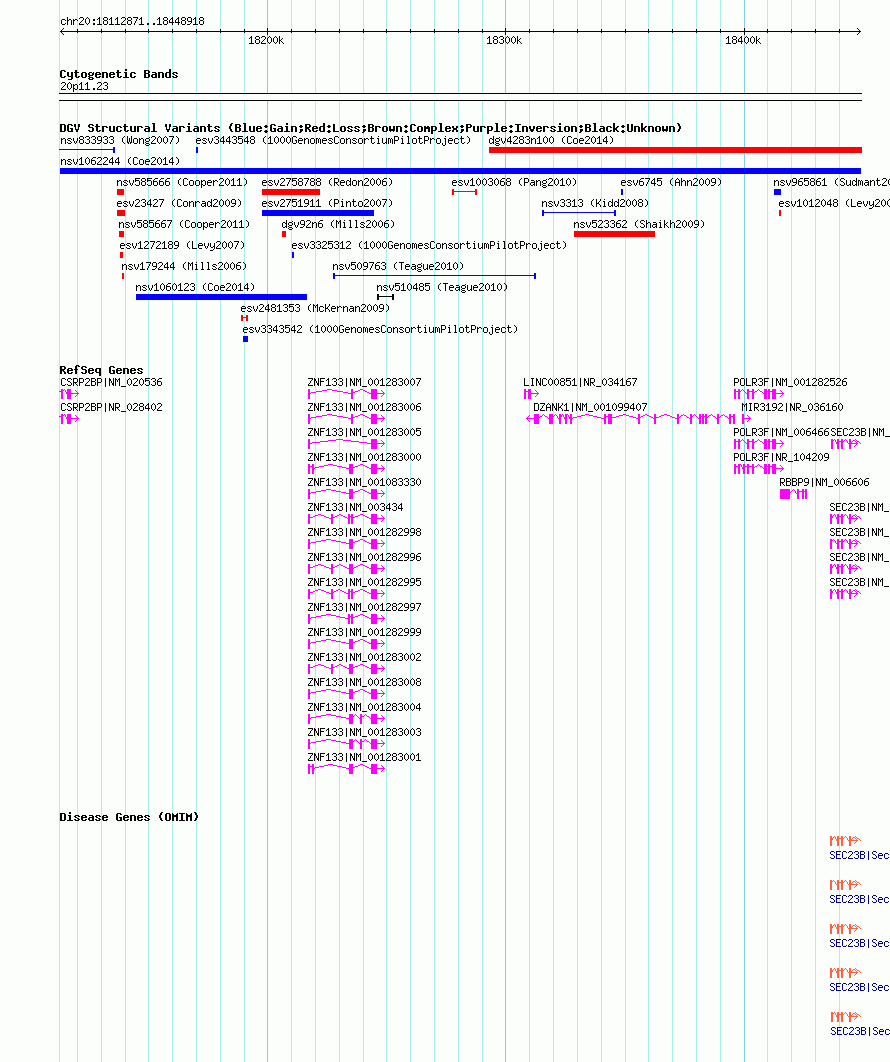Click ZNF133|NM_001282999 transcript label
Screen dimensions: 890x1062
[x=364, y=632]
